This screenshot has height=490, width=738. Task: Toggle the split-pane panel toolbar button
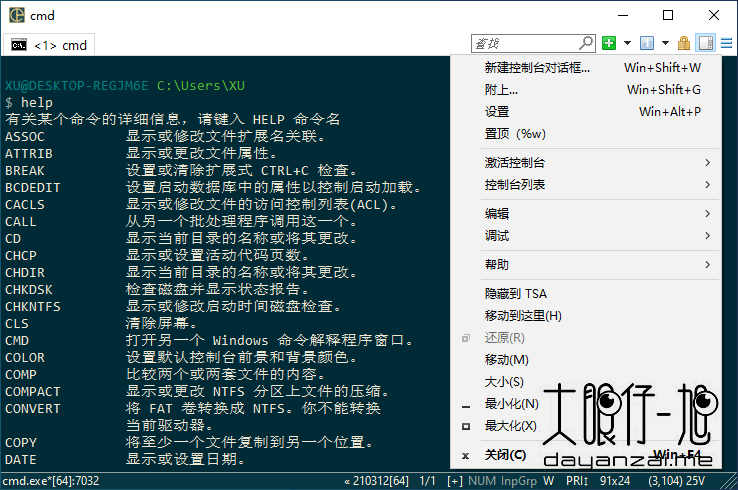(x=706, y=43)
